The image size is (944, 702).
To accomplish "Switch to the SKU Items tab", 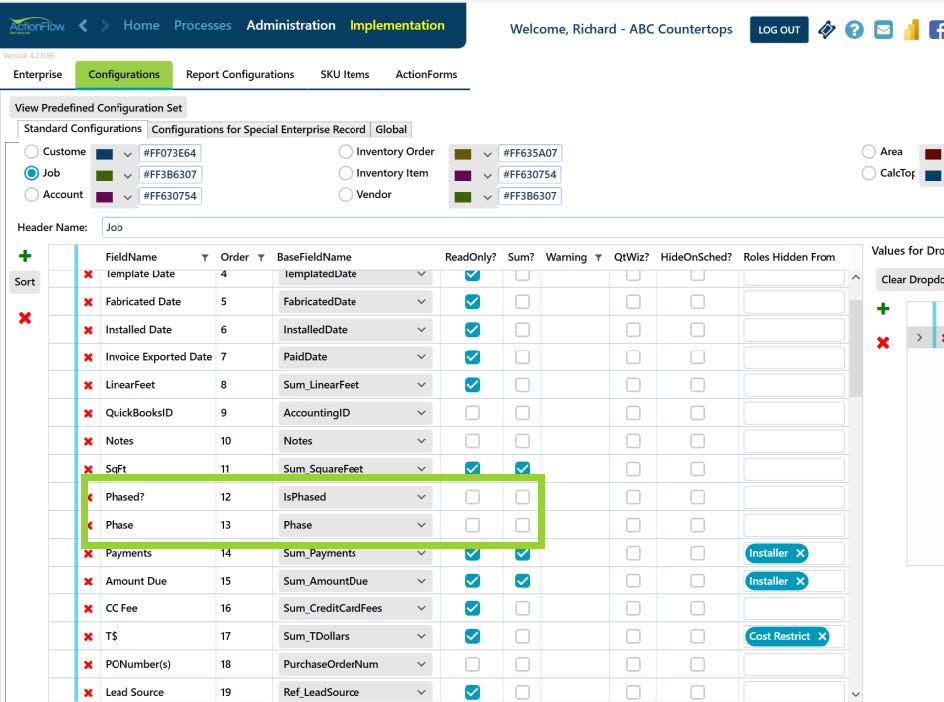I will pos(344,75).
